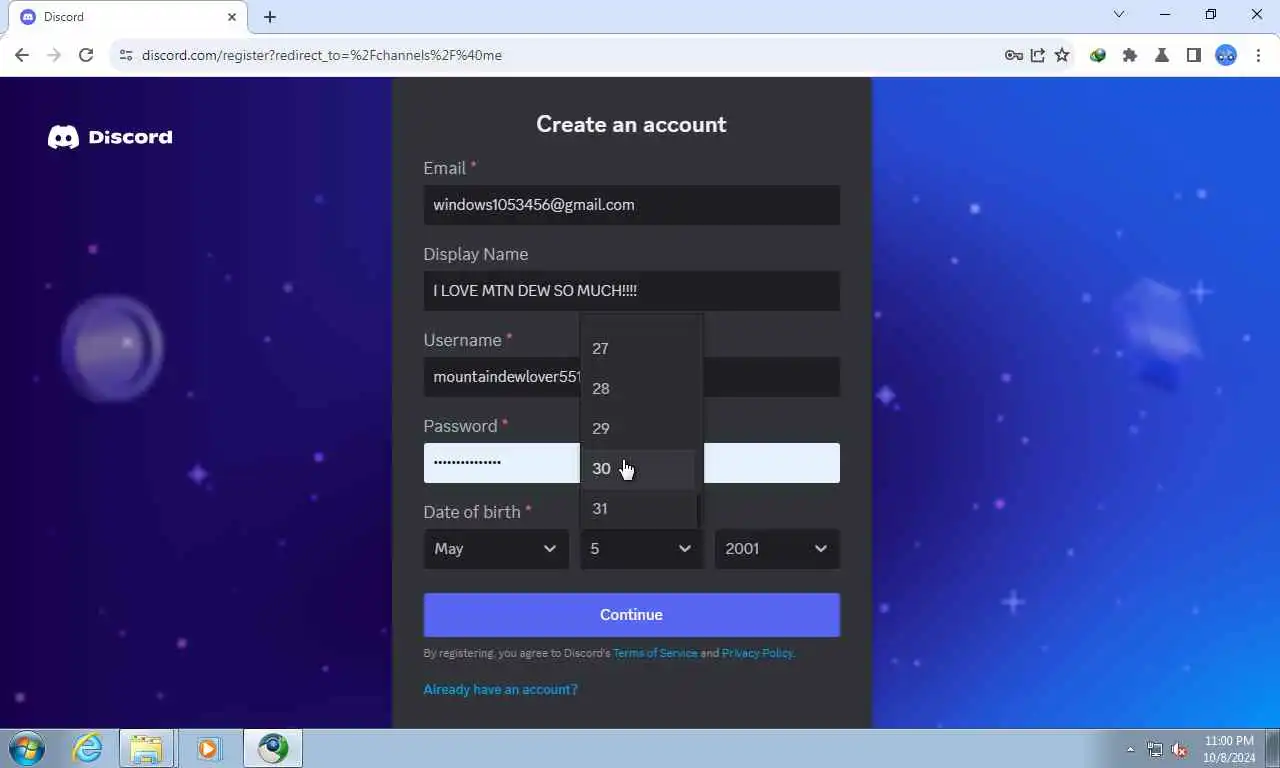Open the month dropdown showing May
This screenshot has height=768, width=1280.
tap(496, 549)
